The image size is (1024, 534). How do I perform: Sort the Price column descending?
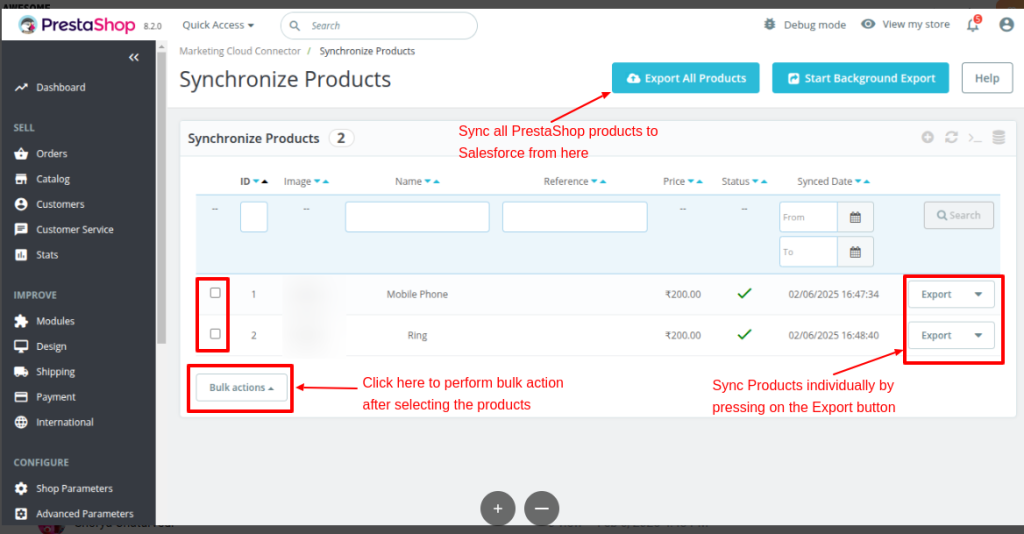(691, 181)
